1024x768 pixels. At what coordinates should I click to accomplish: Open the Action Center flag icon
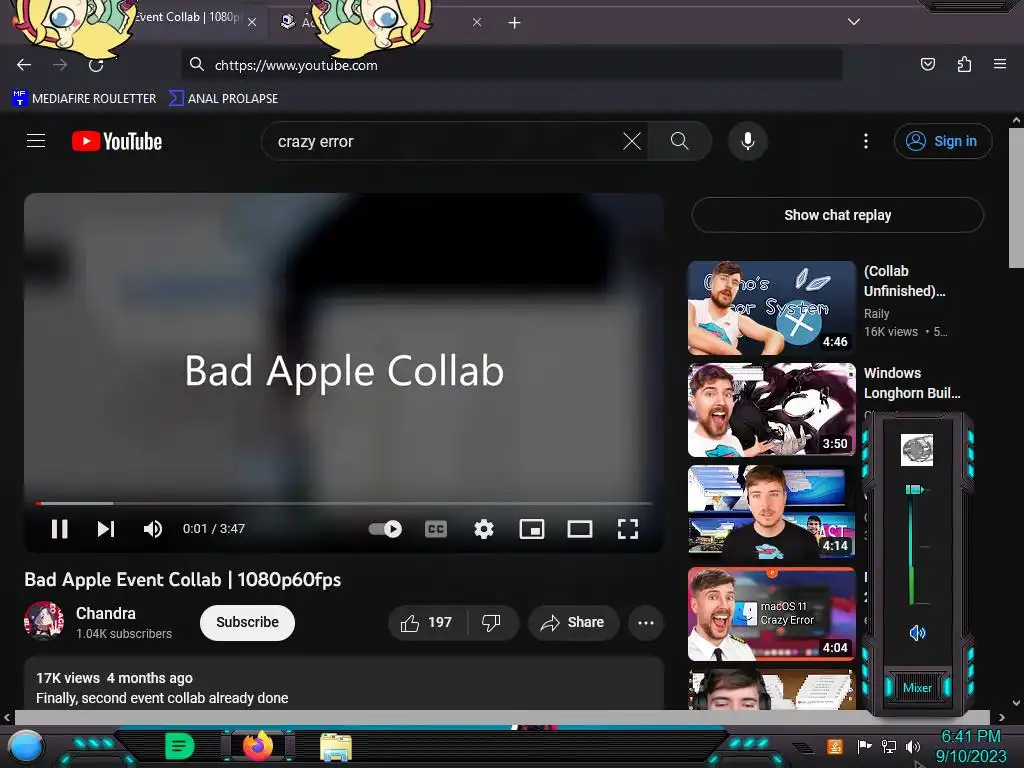(x=865, y=746)
